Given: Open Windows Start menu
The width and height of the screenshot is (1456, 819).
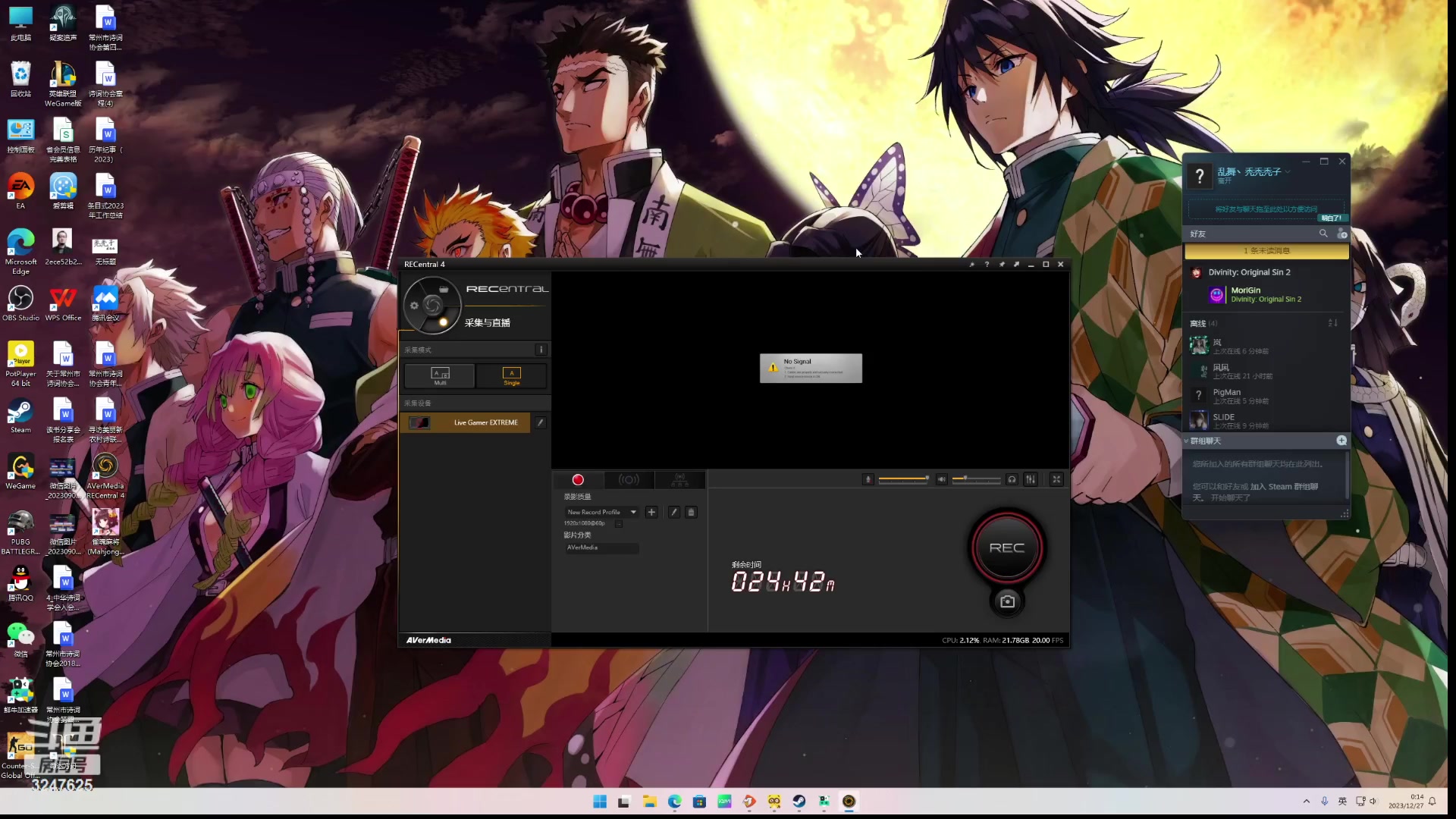Looking at the screenshot, I should pyautogui.click(x=600, y=802).
